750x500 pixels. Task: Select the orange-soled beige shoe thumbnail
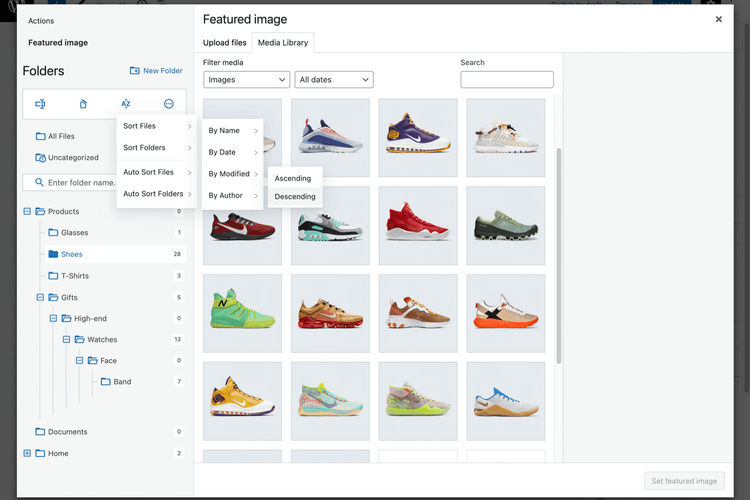tap(506, 313)
